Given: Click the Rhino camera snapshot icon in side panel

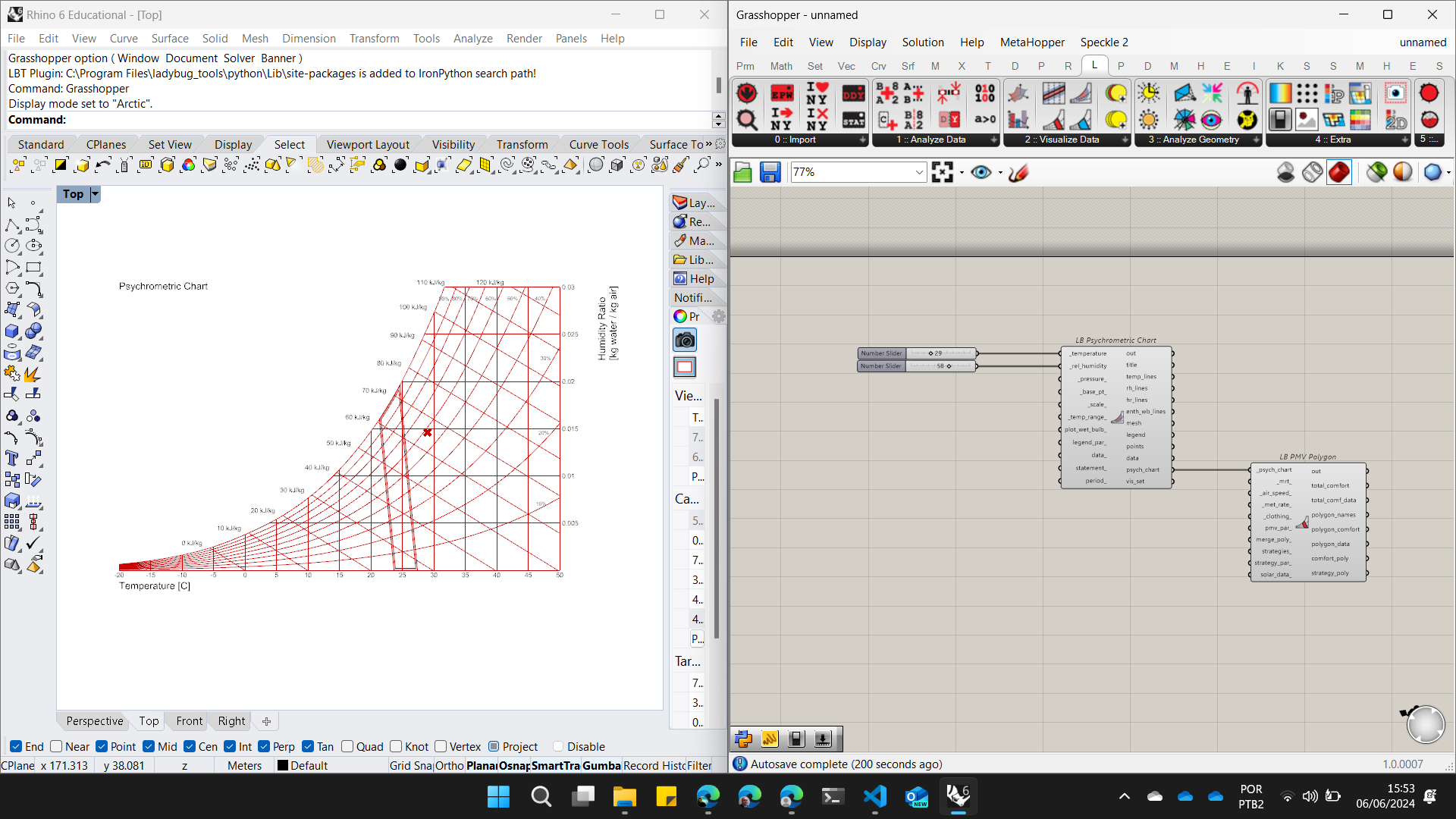Looking at the screenshot, I should point(685,340).
